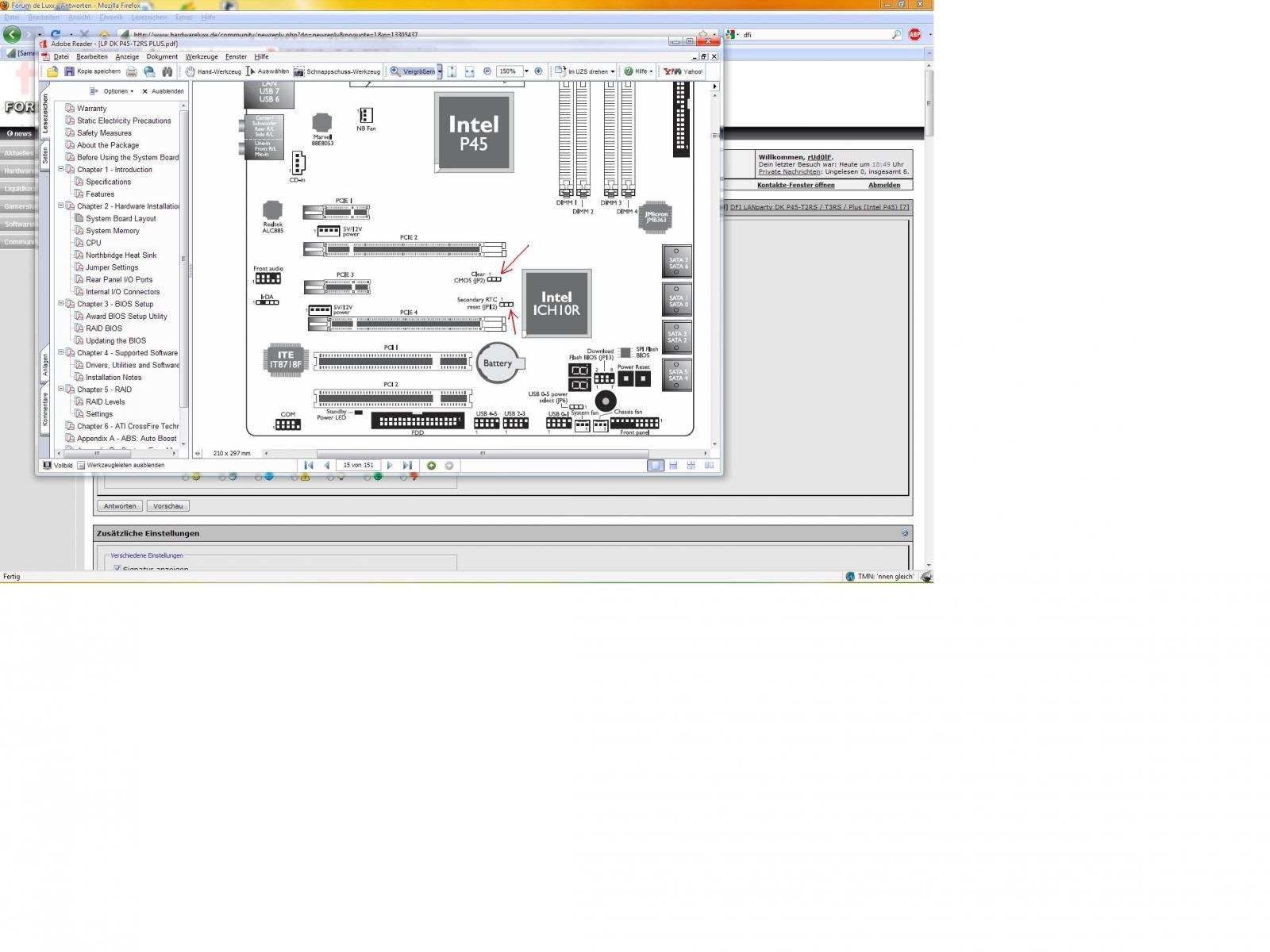Zoom in with the plus icon

click(x=538, y=71)
